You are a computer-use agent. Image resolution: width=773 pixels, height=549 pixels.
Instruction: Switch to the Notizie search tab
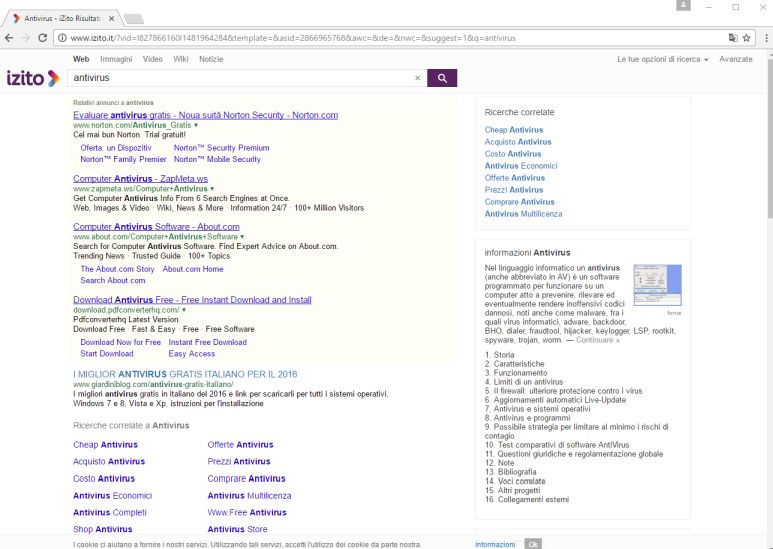211,59
